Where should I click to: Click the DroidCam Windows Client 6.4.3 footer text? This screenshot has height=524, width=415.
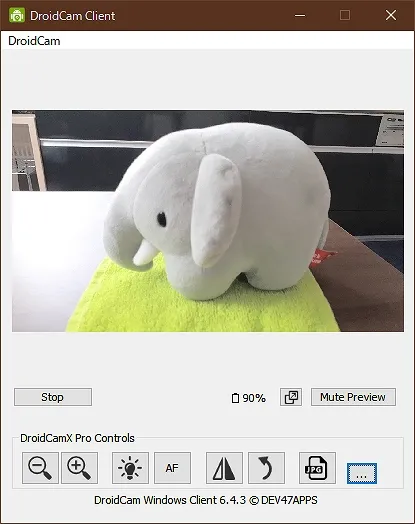pyautogui.click(x=206, y=500)
